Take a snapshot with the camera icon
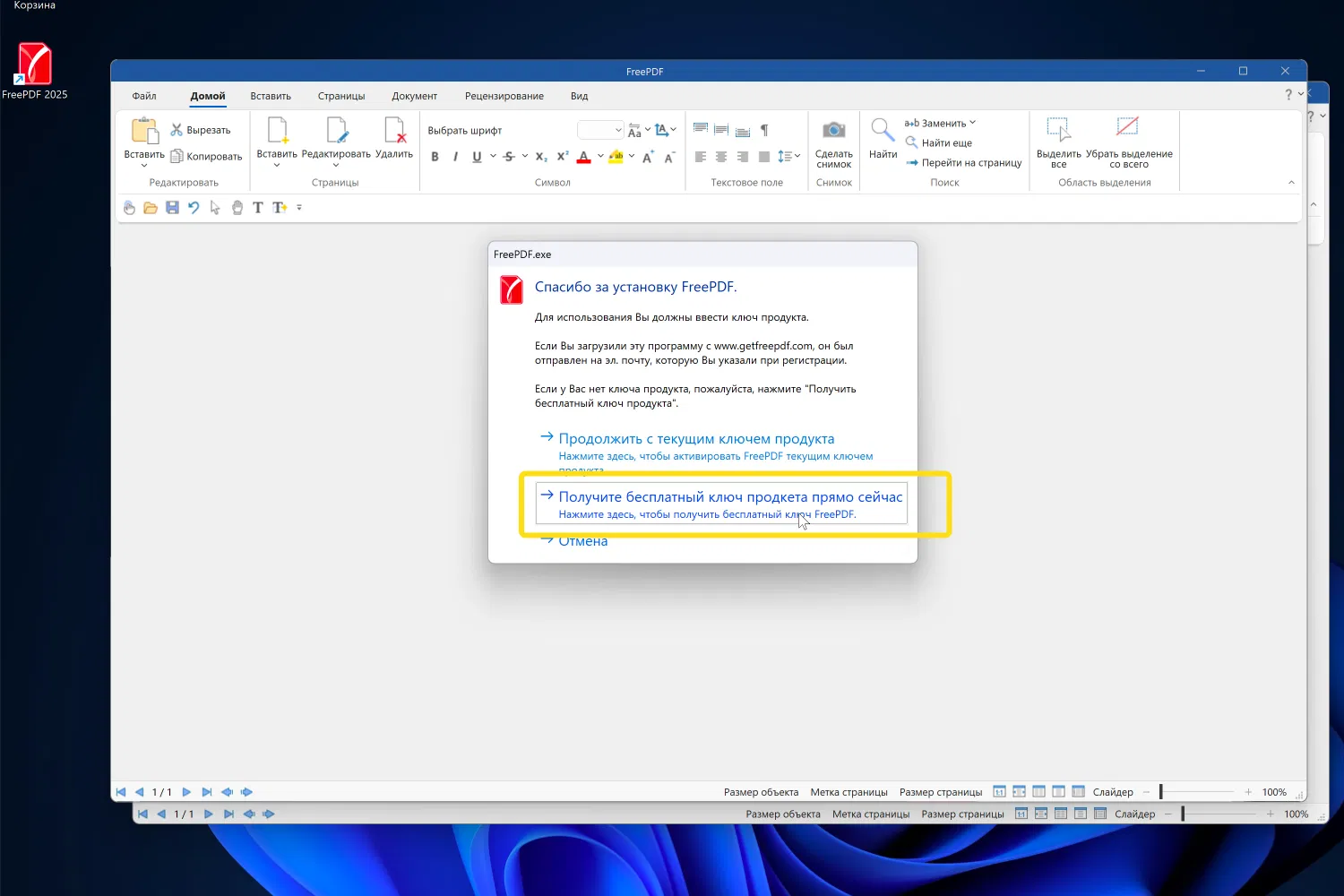The width and height of the screenshot is (1344, 896). [x=834, y=130]
